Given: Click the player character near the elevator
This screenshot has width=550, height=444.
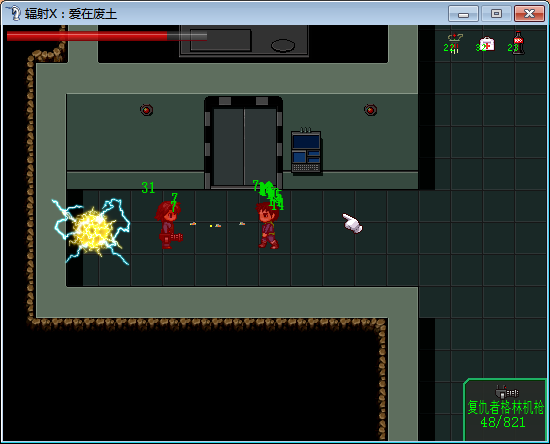Looking at the screenshot, I should 268,225.
